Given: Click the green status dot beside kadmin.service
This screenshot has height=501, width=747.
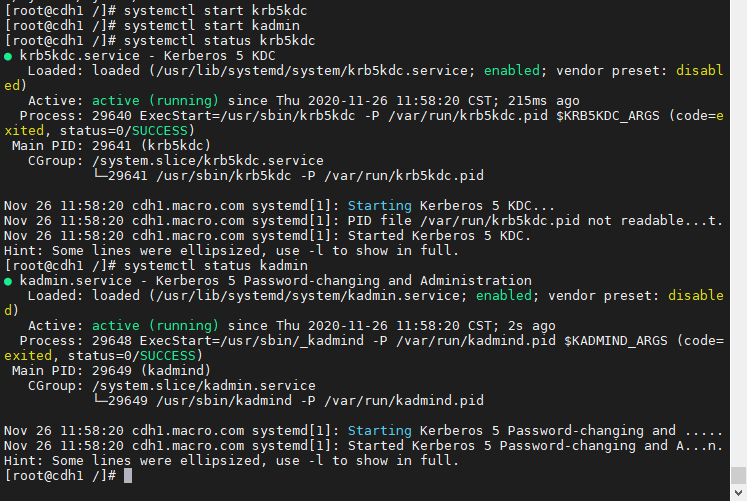Looking at the screenshot, I should 8,281.
